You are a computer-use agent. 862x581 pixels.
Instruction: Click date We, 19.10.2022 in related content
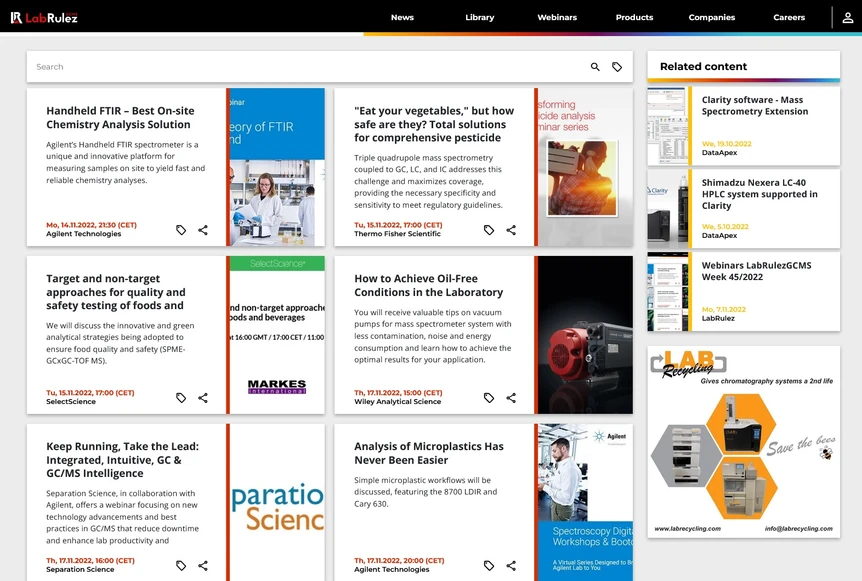point(726,143)
